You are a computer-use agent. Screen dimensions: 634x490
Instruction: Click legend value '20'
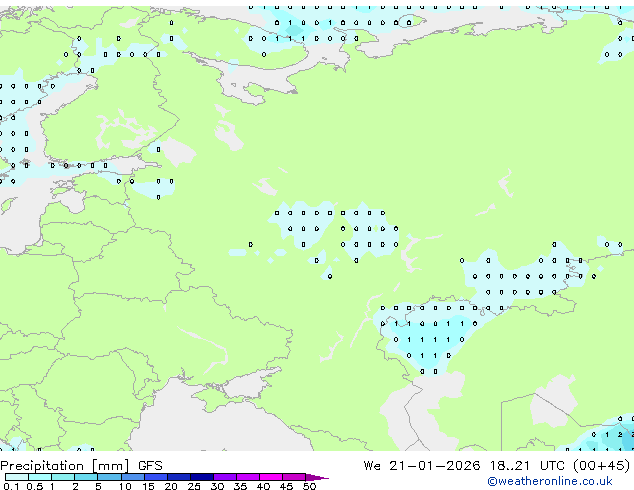[x=171, y=486]
